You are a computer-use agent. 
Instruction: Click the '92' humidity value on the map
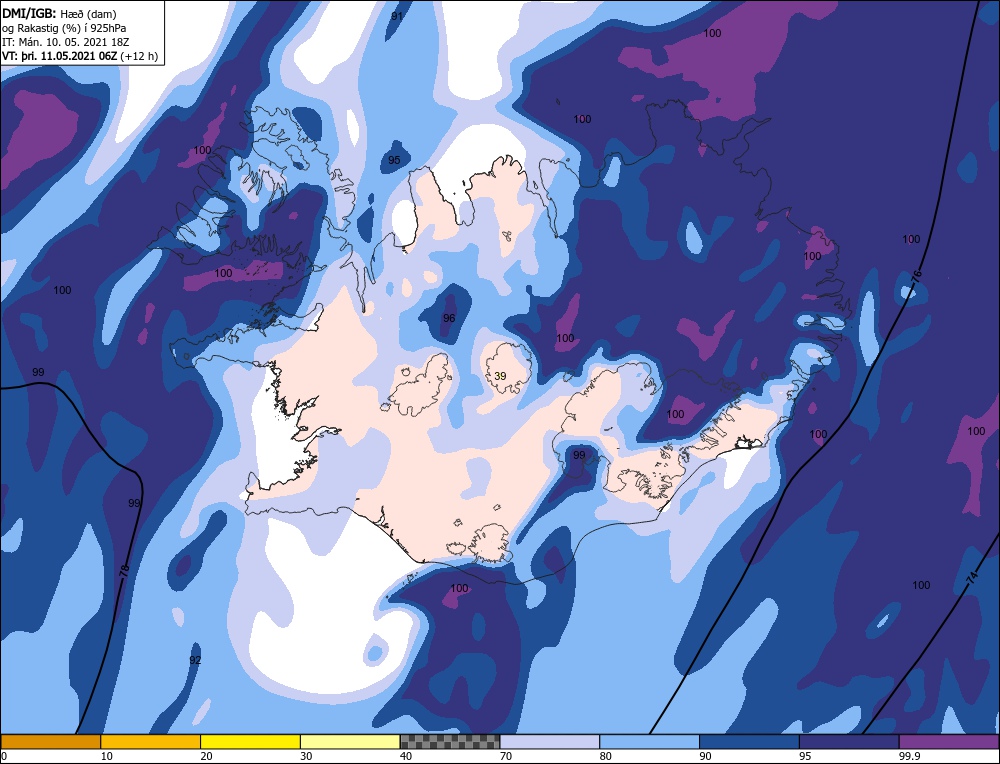click(195, 660)
